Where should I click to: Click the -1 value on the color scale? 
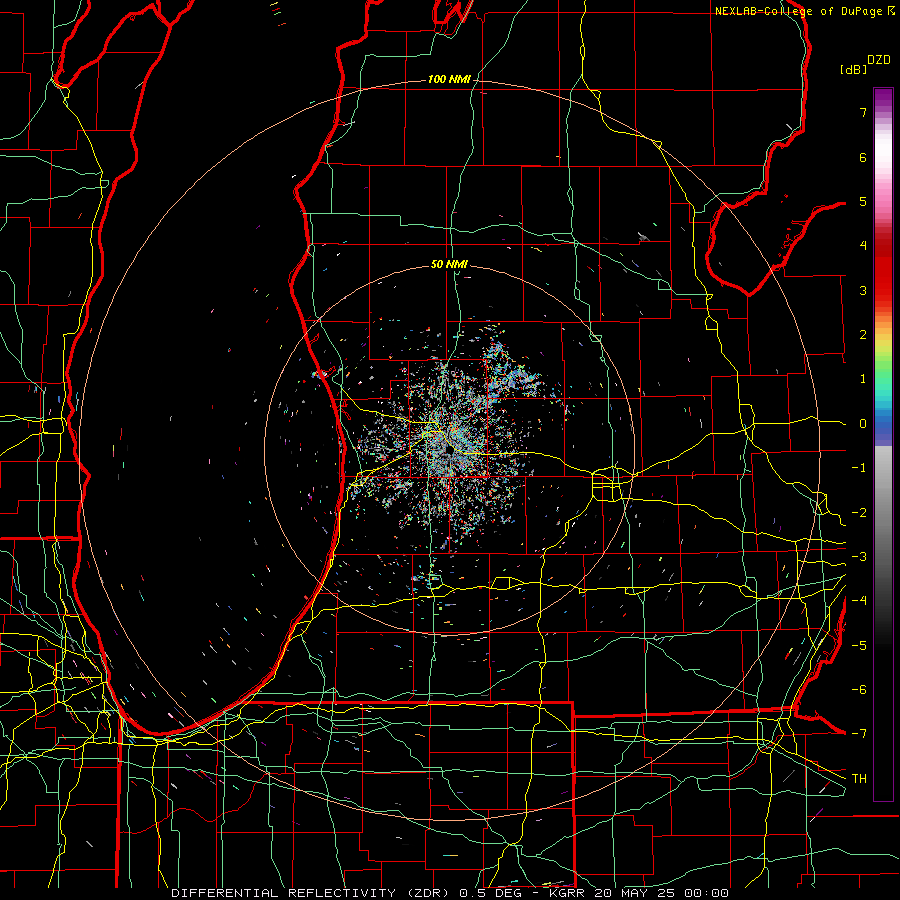[859, 468]
